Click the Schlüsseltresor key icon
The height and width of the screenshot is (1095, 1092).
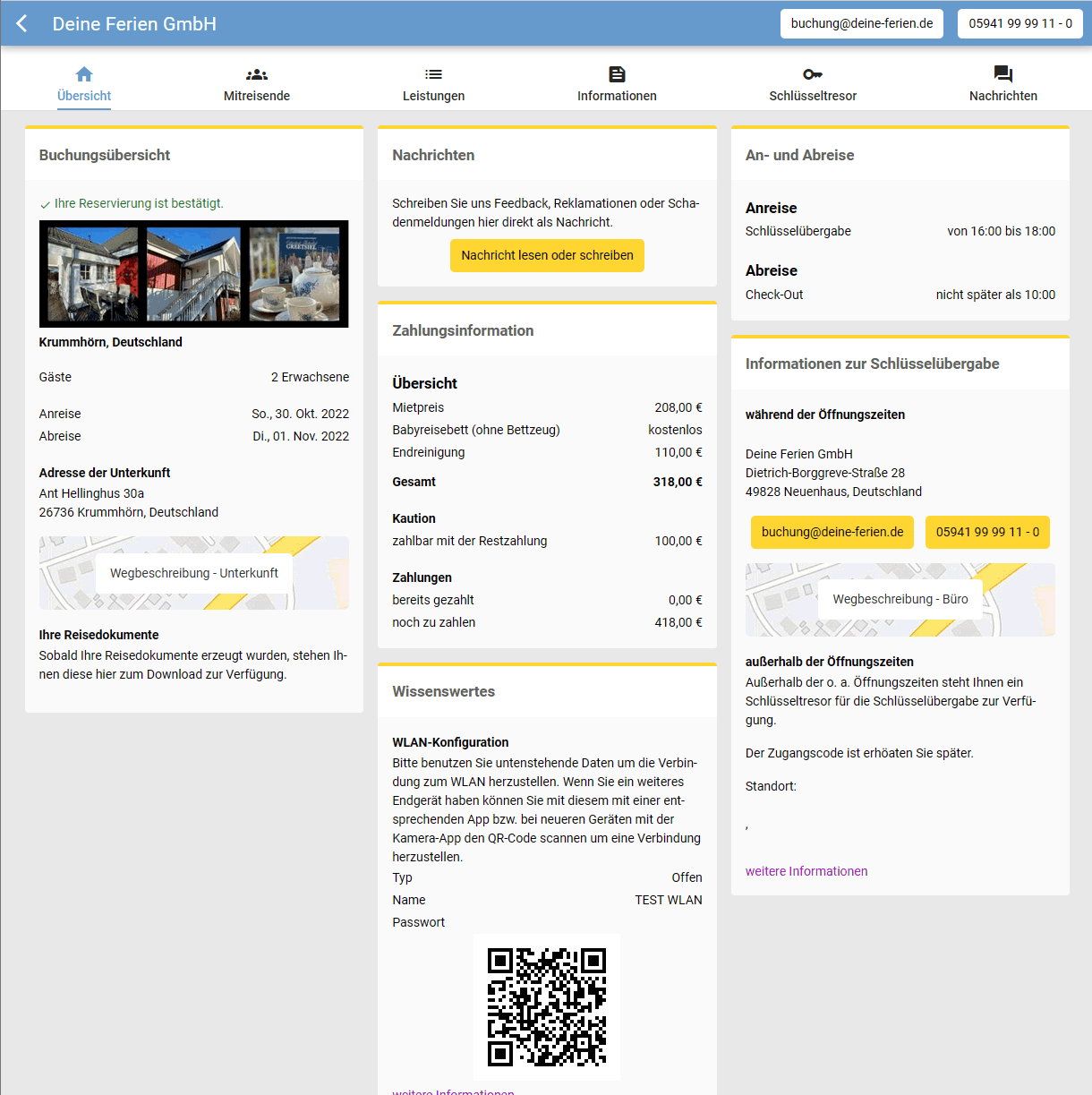tap(813, 74)
